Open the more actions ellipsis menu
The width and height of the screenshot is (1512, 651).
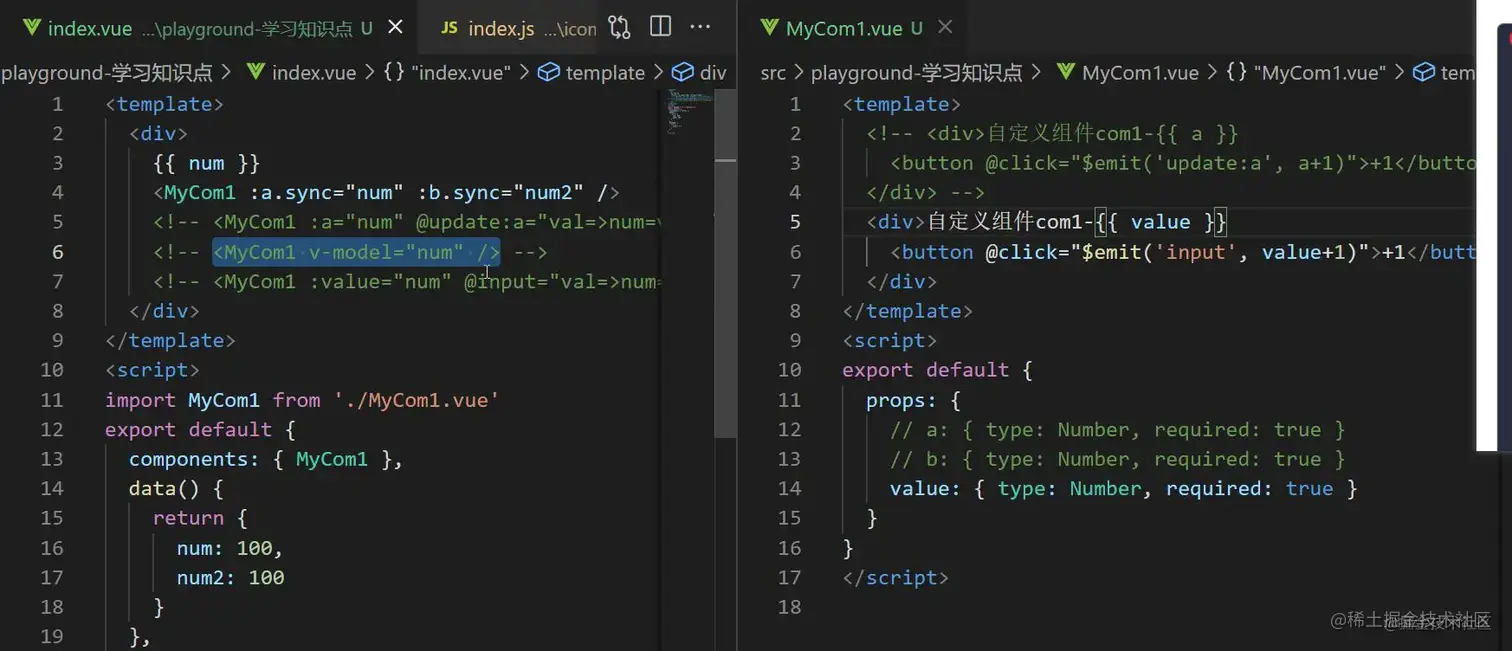pyautogui.click(x=700, y=27)
